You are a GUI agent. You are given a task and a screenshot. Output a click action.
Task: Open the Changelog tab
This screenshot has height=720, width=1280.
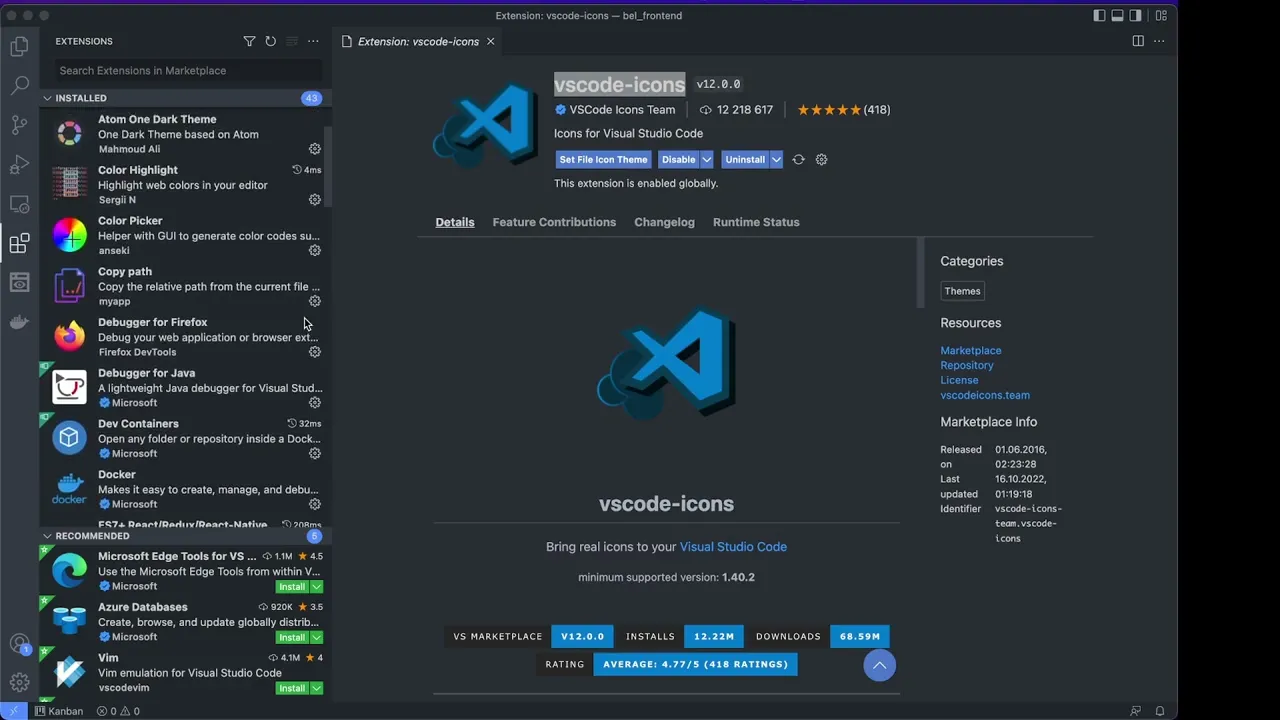coord(664,222)
